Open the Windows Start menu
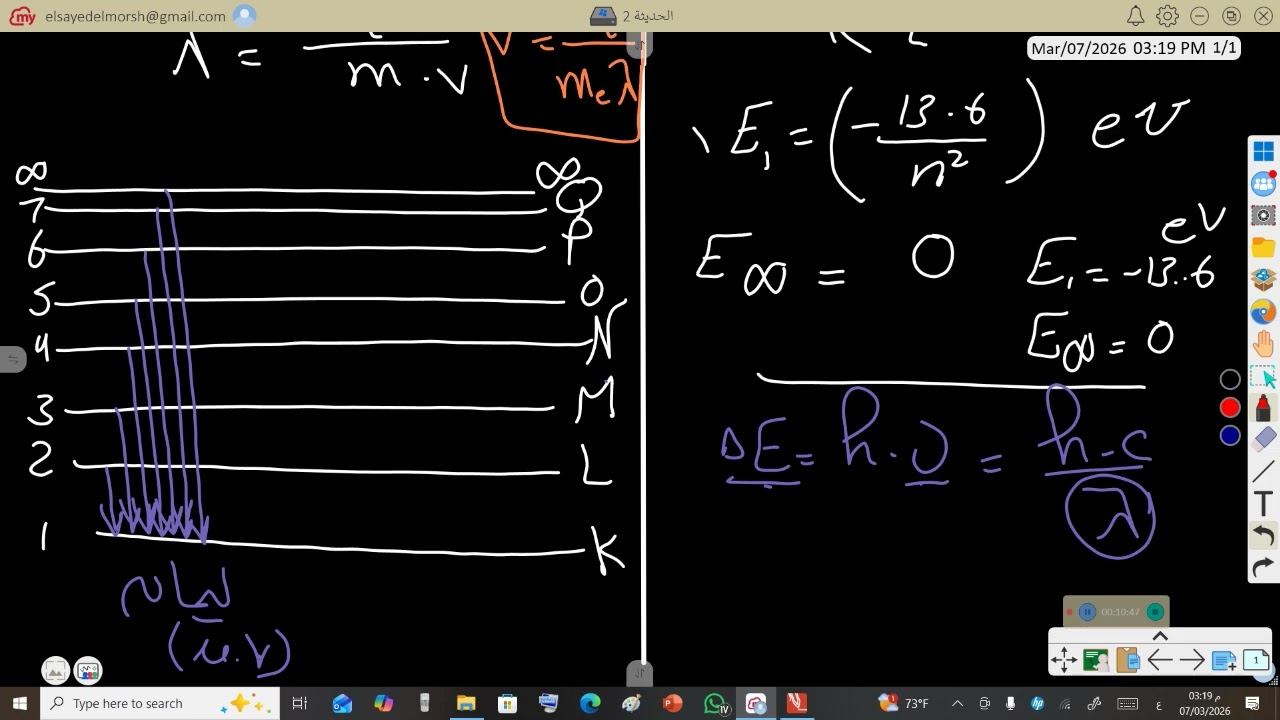 point(20,703)
